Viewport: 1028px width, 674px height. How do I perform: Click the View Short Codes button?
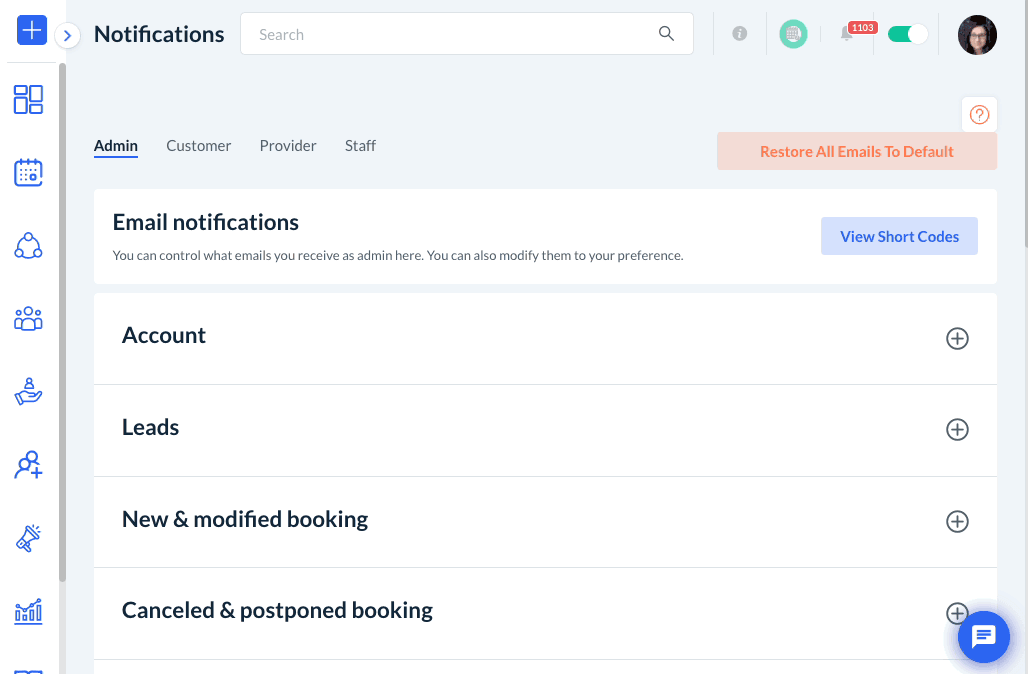pos(899,237)
